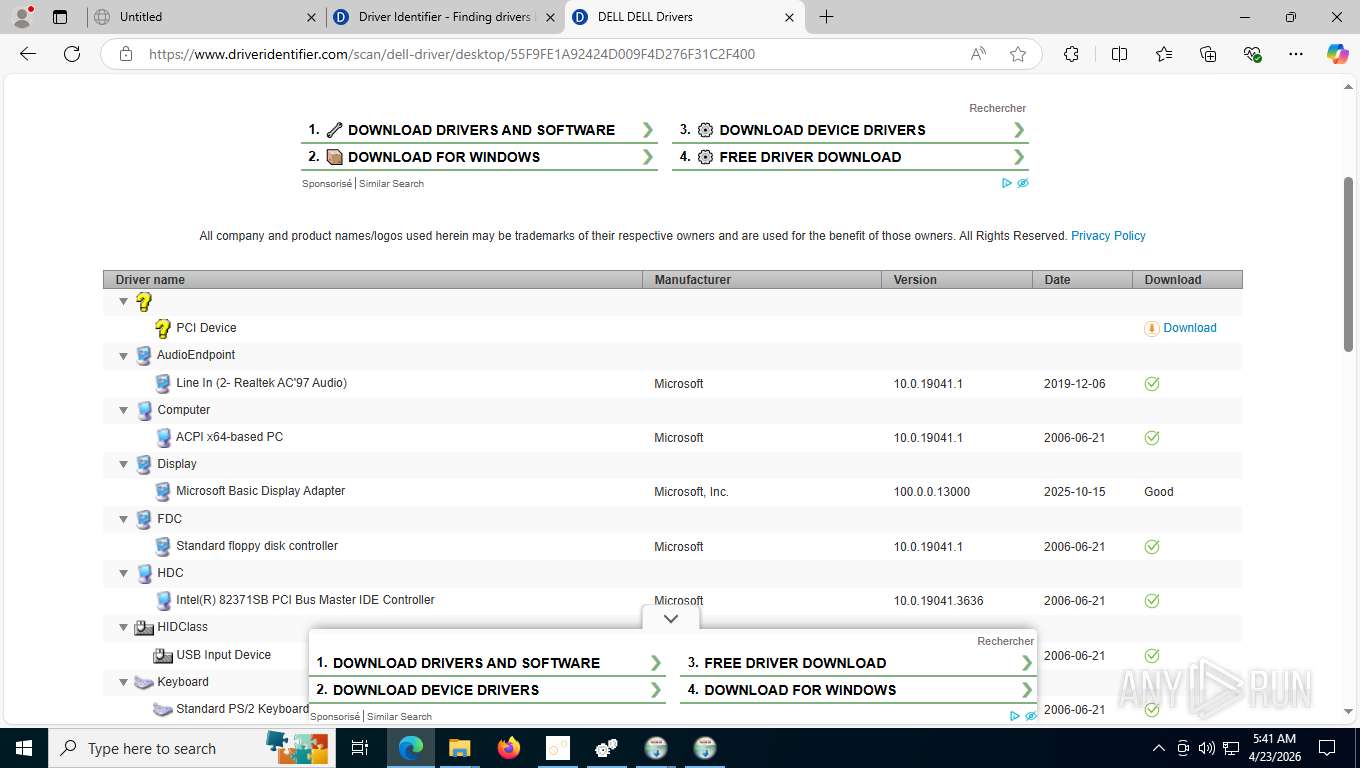The height and width of the screenshot is (768, 1360).
Task: Open the Edge profile avatar
Action: (x=22, y=17)
